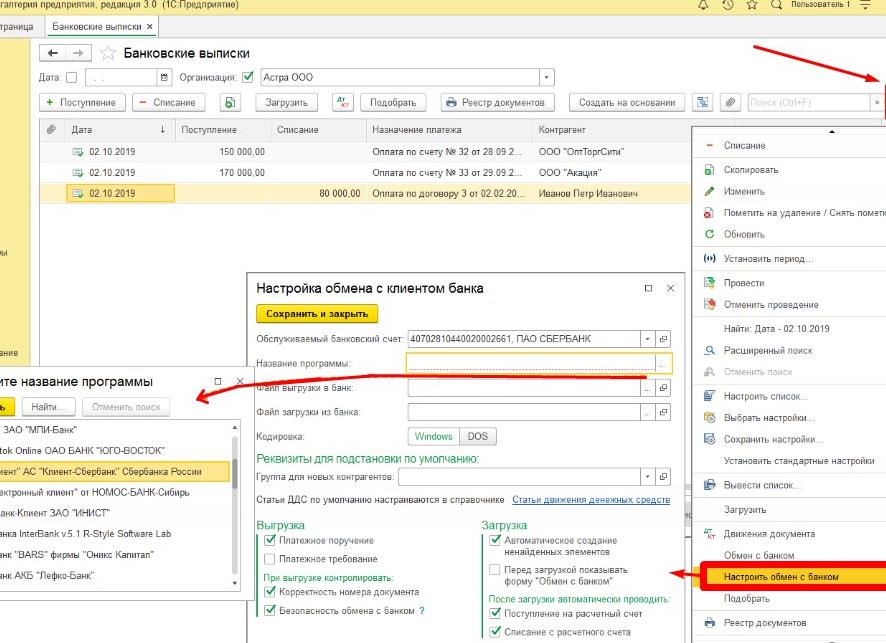Image resolution: width=886 pixels, height=643 pixels.
Task: Open history clock icon in title bar
Action: click(x=727, y=5)
